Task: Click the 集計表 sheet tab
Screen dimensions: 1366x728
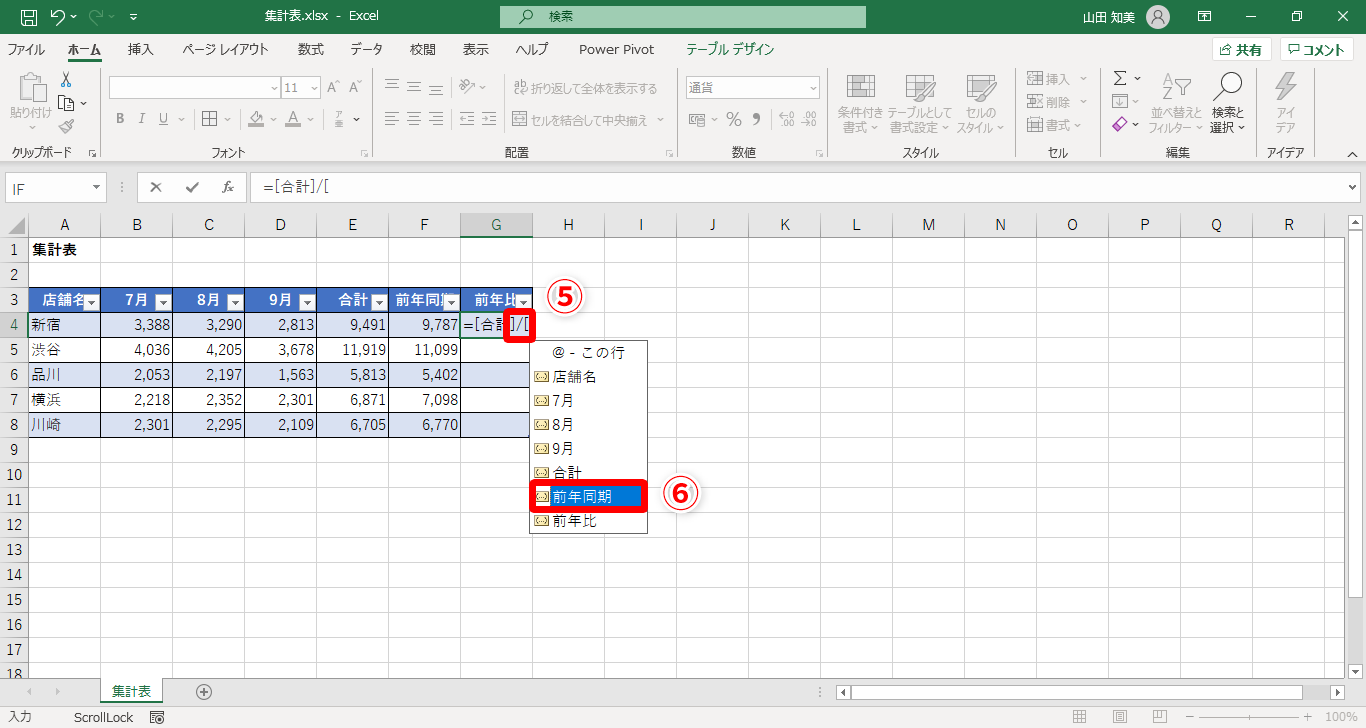Action: [131, 691]
